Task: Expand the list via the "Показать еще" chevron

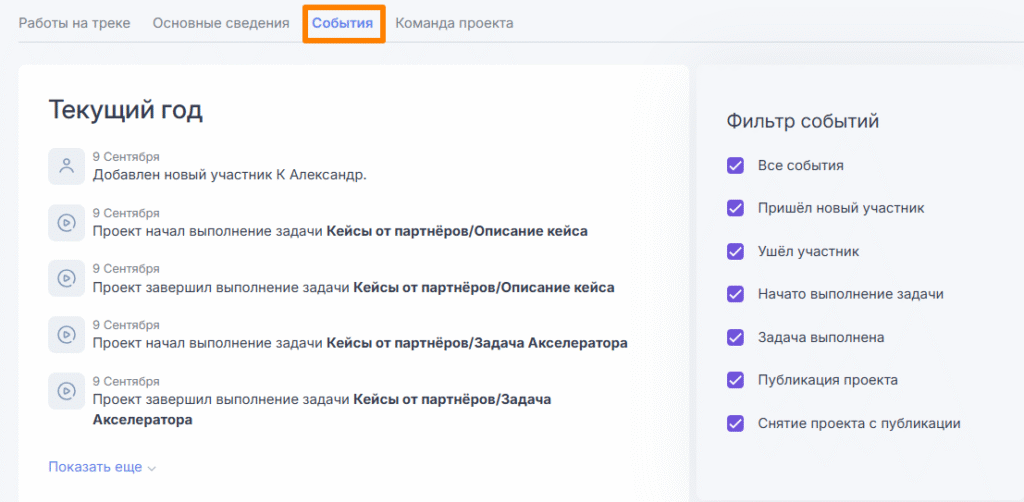Action: click(152, 468)
